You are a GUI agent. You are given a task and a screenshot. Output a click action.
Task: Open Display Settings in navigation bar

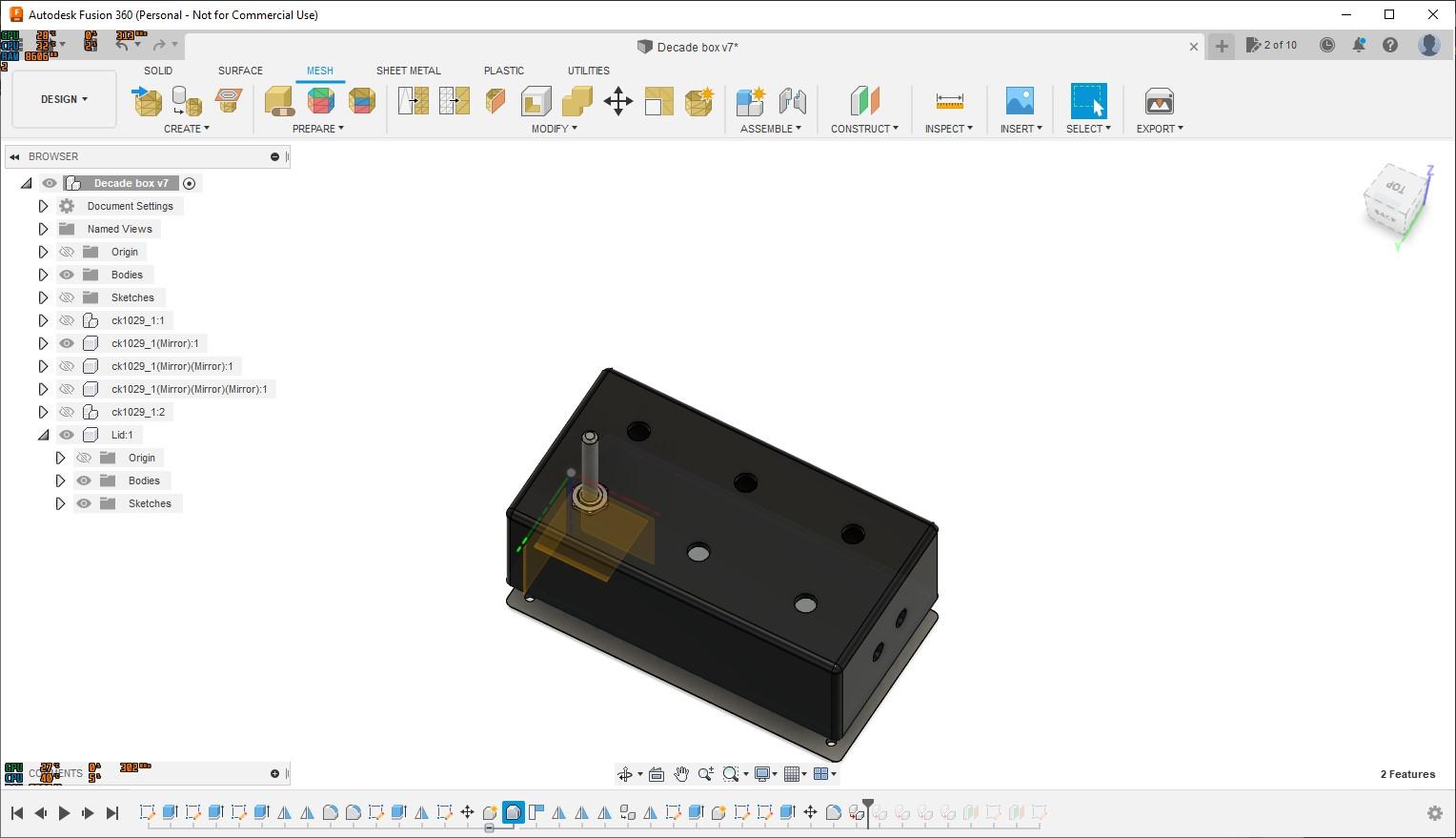point(762,774)
